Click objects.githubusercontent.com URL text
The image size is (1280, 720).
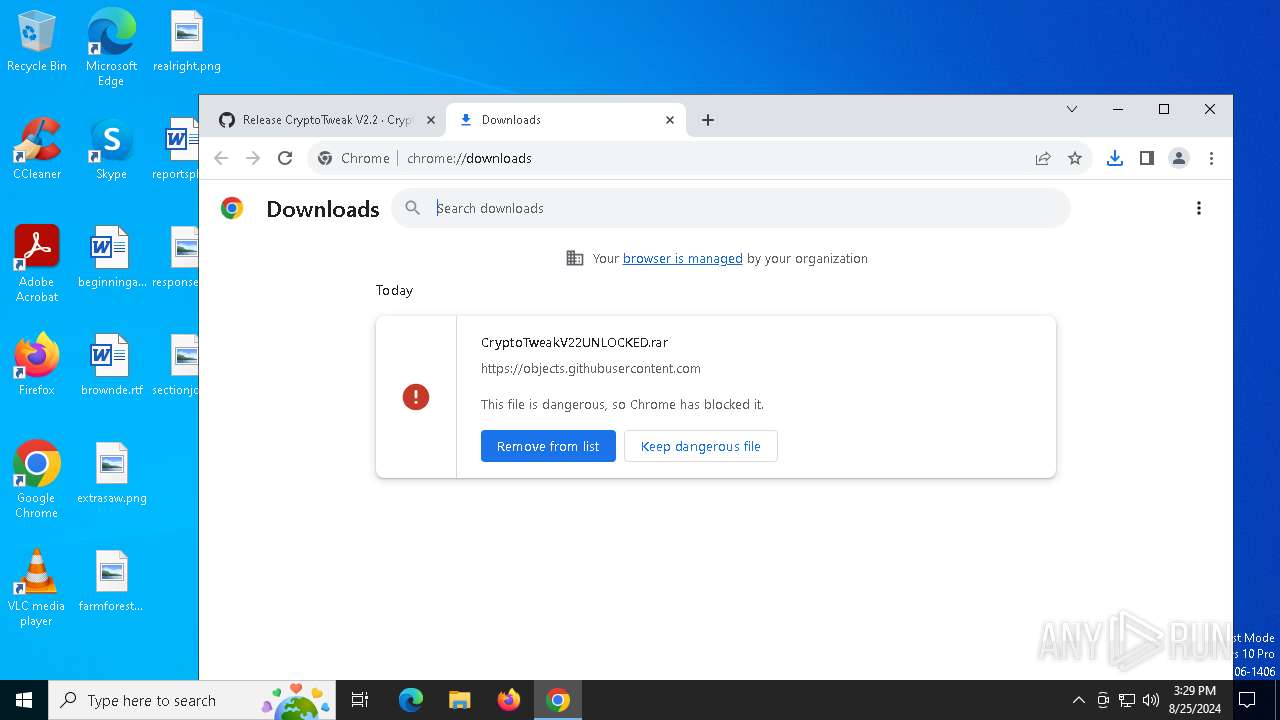[591, 368]
